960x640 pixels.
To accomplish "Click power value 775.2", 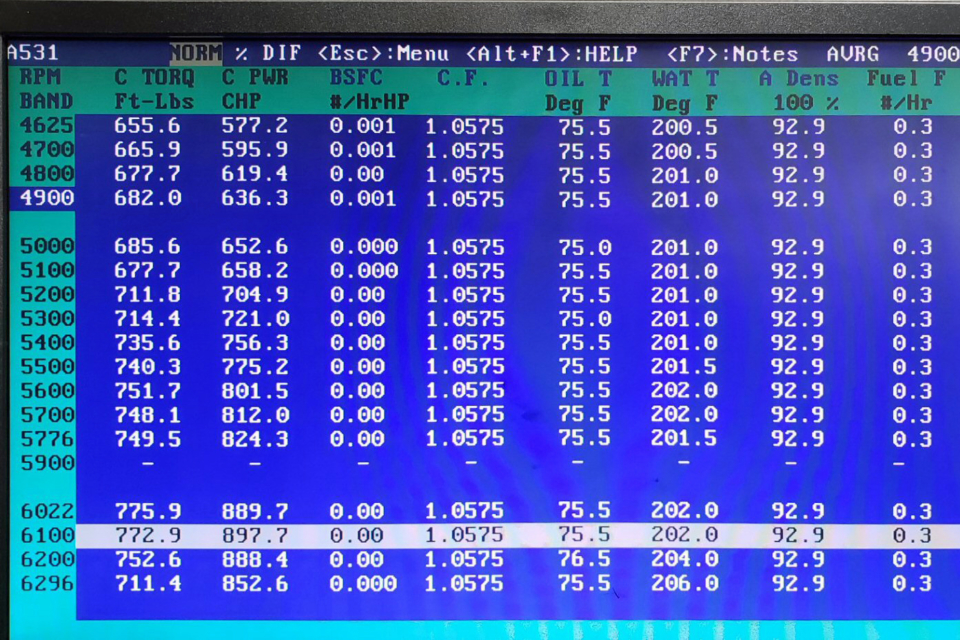I will pyautogui.click(x=255, y=367).
